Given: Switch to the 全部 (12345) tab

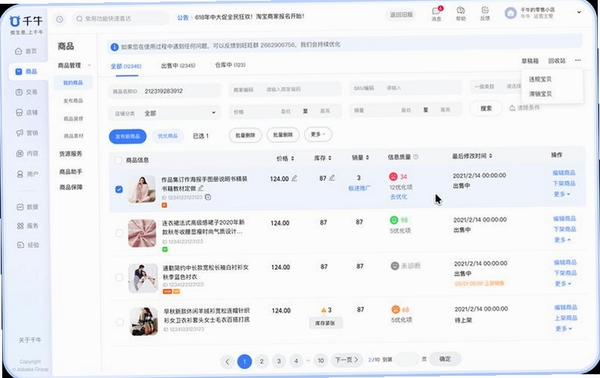Looking at the screenshot, I should tap(126, 66).
